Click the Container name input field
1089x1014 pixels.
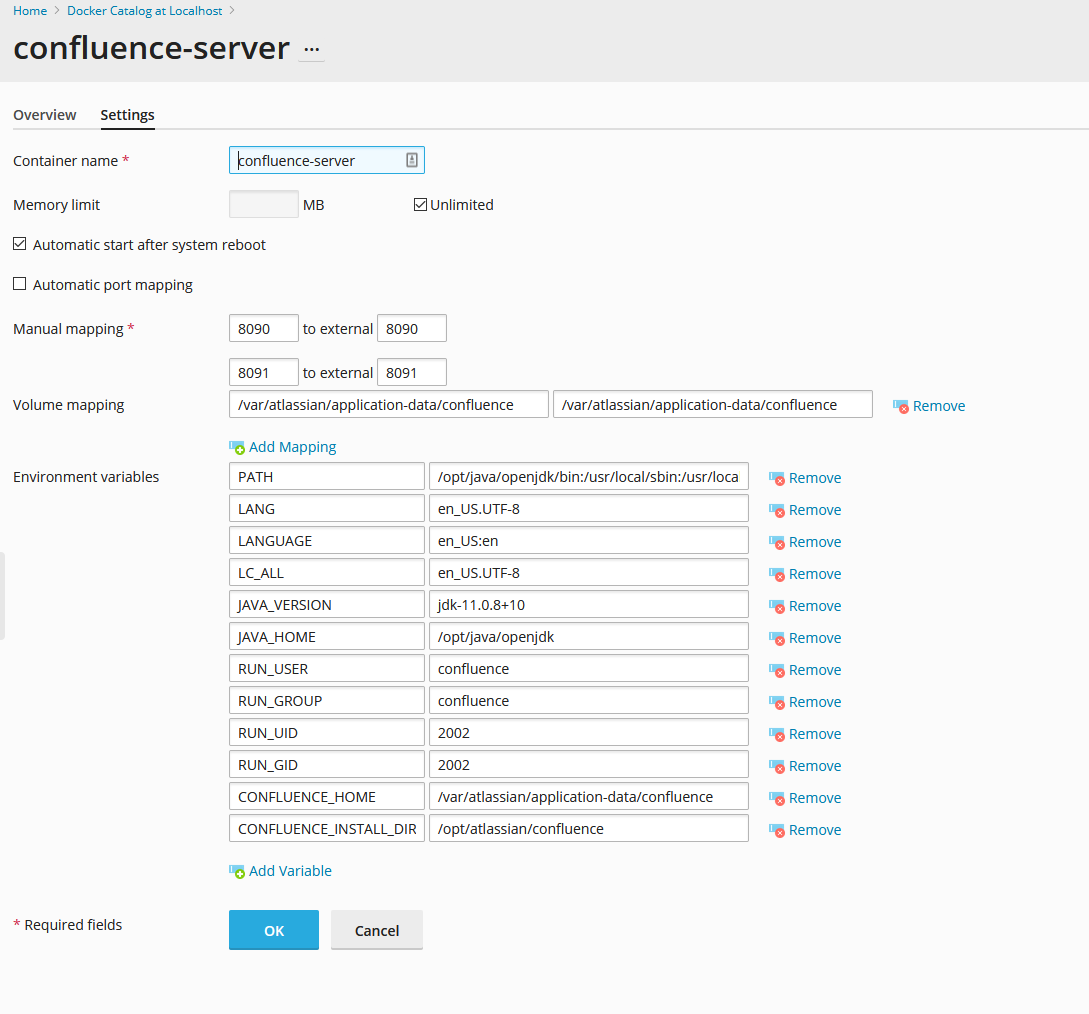pyautogui.click(x=326, y=160)
